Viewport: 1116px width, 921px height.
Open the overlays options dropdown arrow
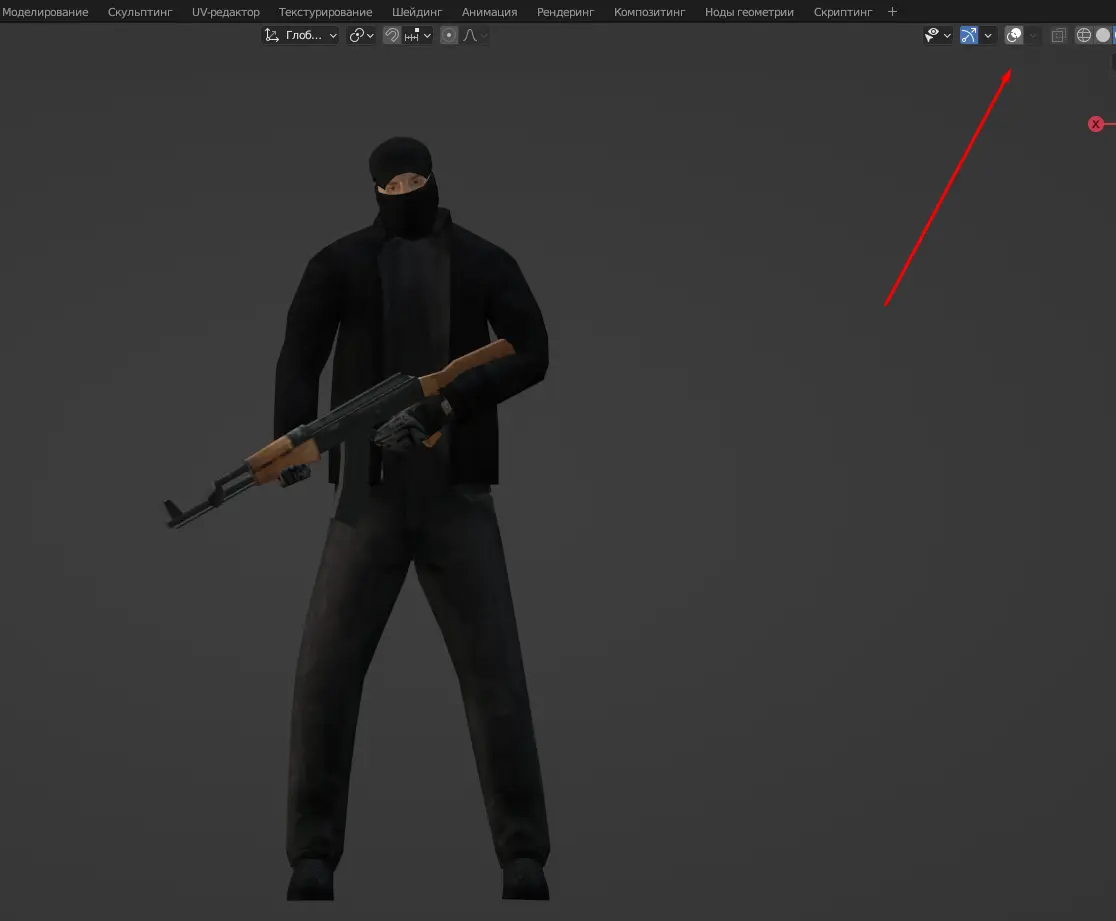click(x=1033, y=35)
